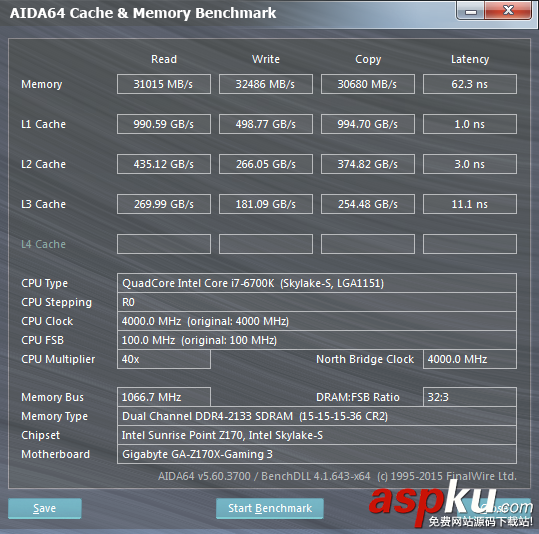The width and height of the screenshot is (539, 534).
Task: Click the empty L4 Cache Latency field
Action: click(x=470, y=244)
